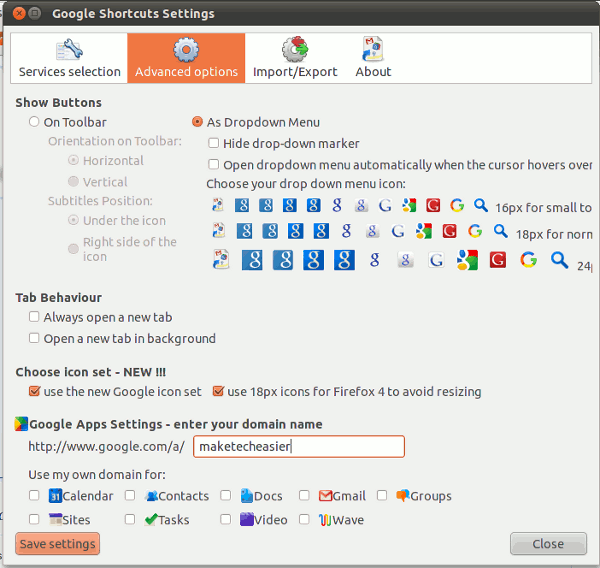This screenshot has width=600, height=568.
Task: Click the Choose your drop down menu icon text
Action: [306, 184]
